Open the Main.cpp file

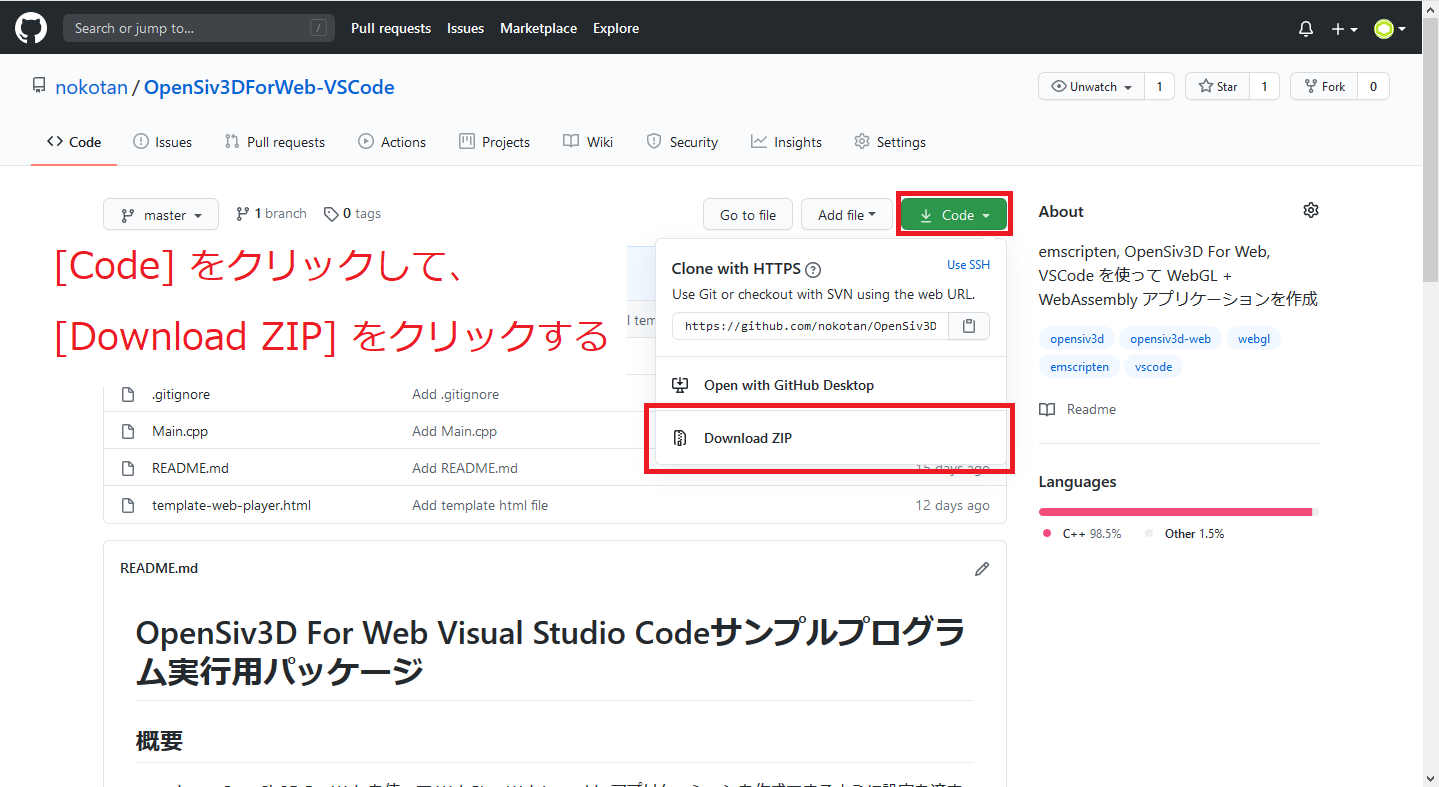pyautogui.click(x=180, y=431)
